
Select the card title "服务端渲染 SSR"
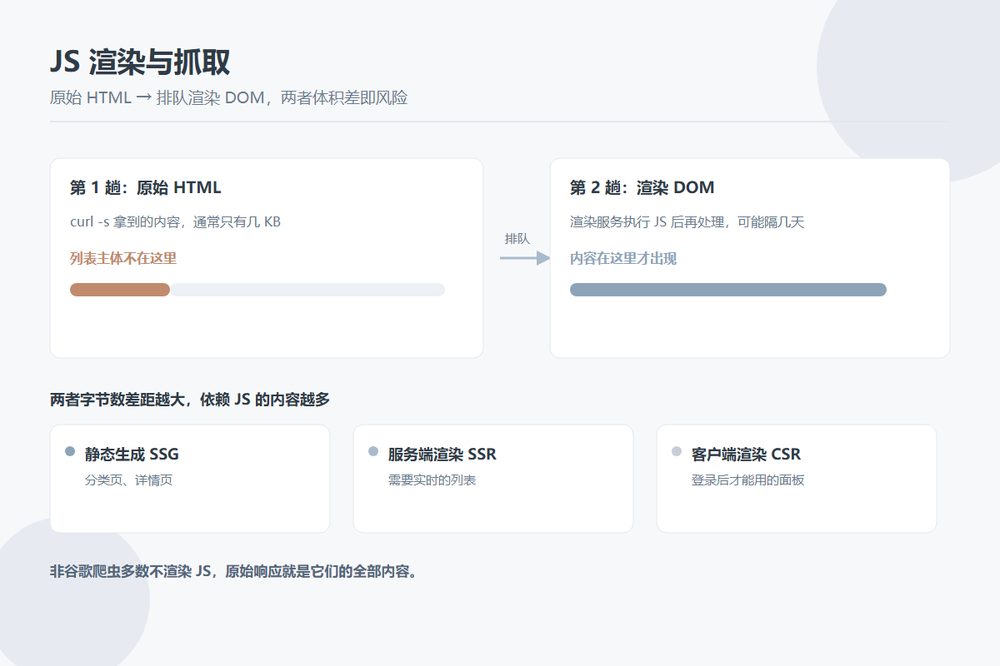pyautogui.click(x=442, y=454)
